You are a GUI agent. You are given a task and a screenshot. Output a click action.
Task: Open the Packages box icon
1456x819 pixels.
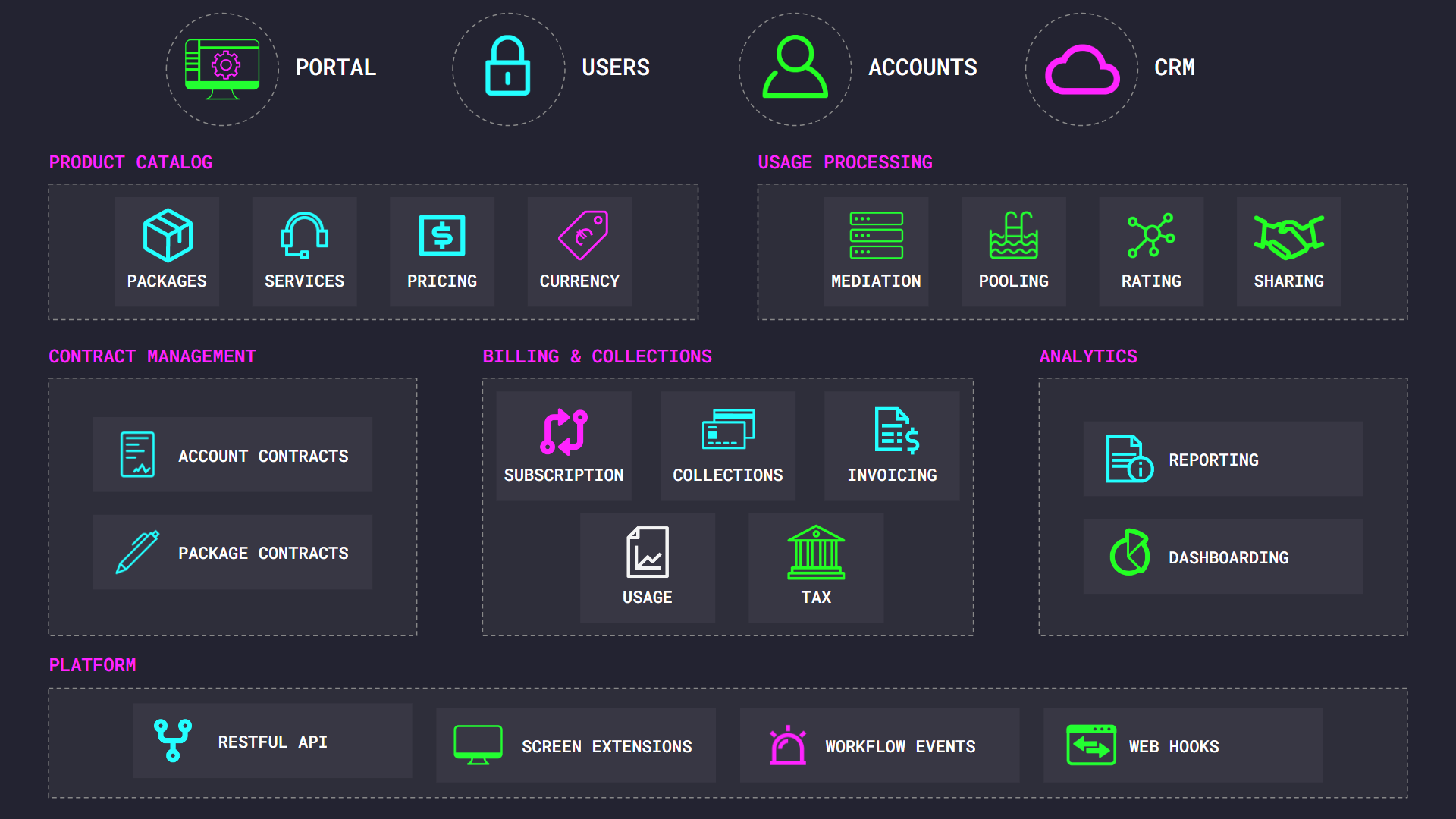click(168, 235)
